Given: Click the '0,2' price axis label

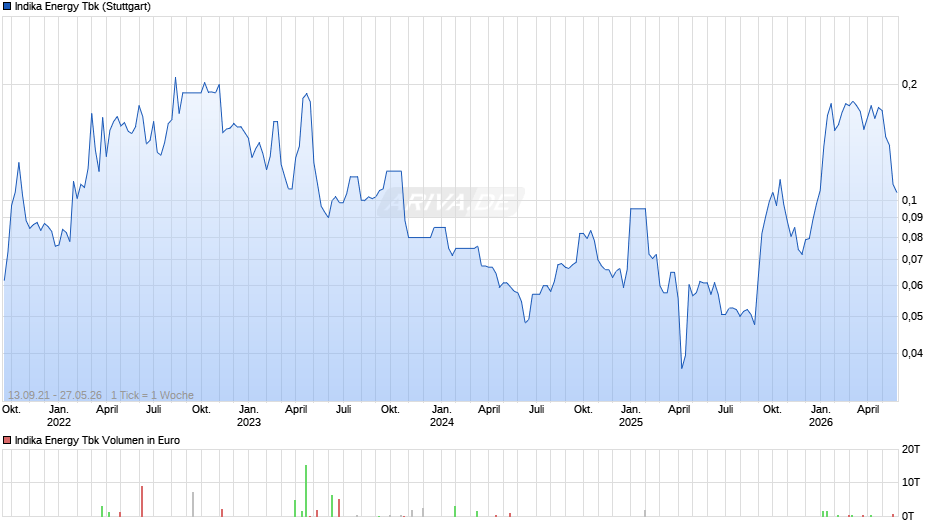Looking at the screenshot, I should (909, 85).
